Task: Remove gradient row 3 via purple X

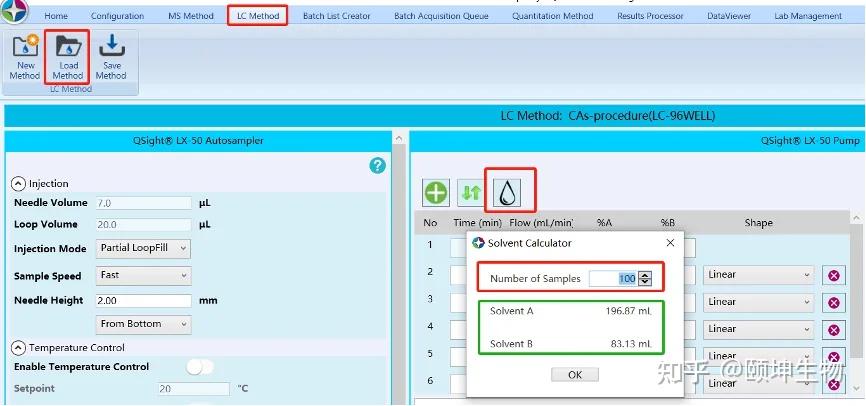Action: (833, 302)
